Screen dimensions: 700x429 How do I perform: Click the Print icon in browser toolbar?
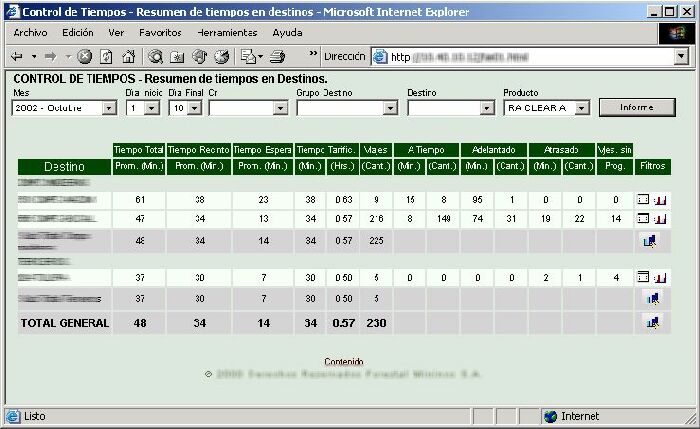tap(279, 57)
